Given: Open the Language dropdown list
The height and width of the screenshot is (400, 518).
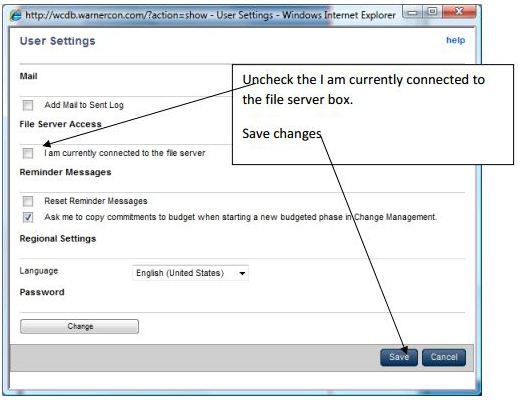Looking at the screenshot, I should [190, 273].
